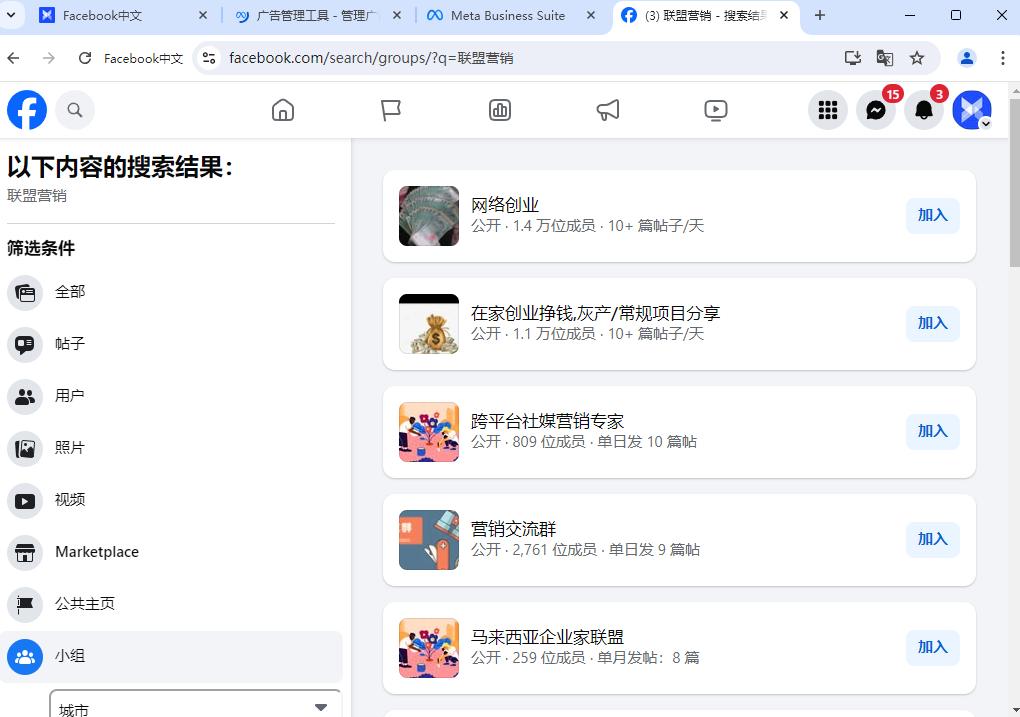The width and height of the screenshot is (1020, 717).
Task: Select the 帖子 filter
Action: coord(171,344)
